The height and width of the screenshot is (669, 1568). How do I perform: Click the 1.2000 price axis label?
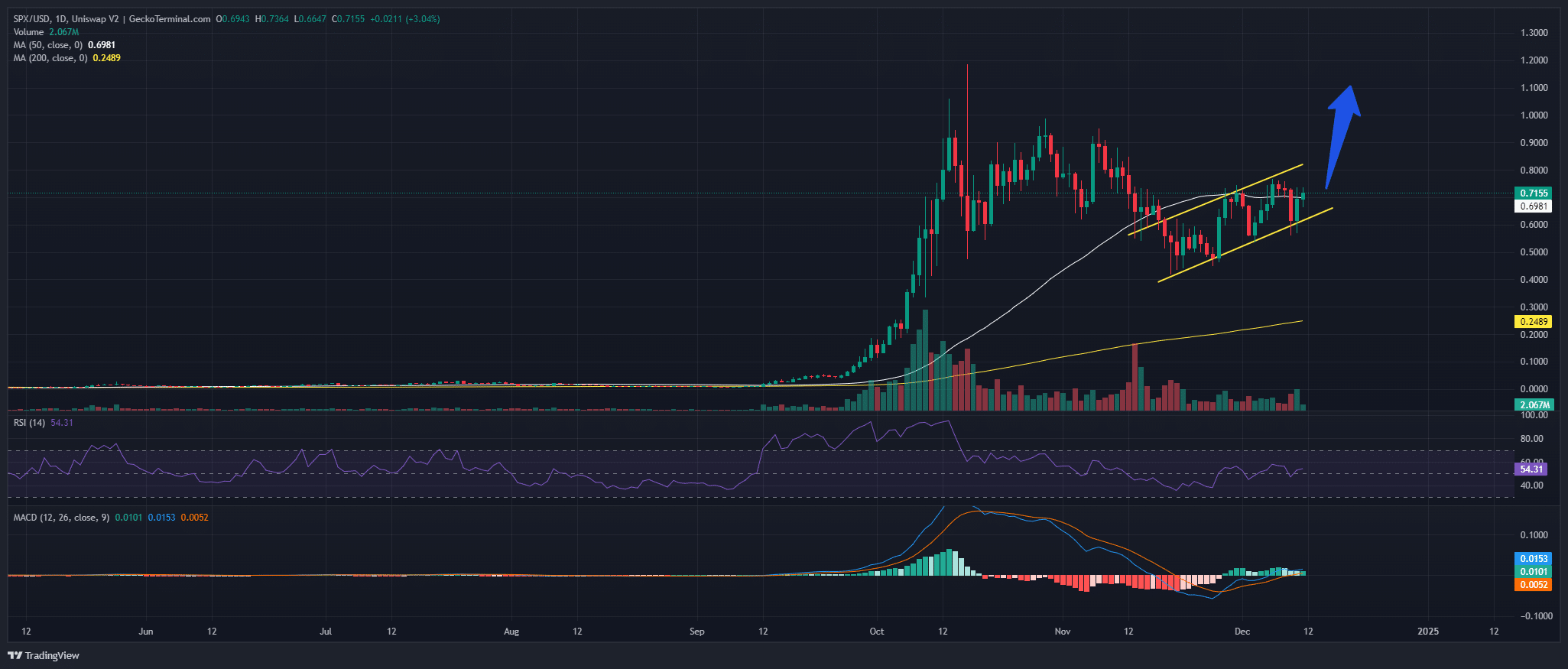[1534, 60]
